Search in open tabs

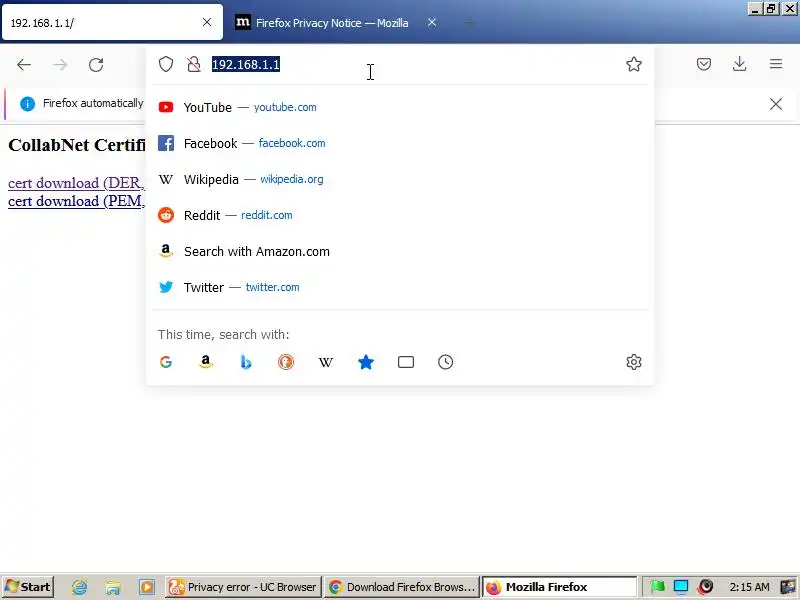tap(406, 362)
